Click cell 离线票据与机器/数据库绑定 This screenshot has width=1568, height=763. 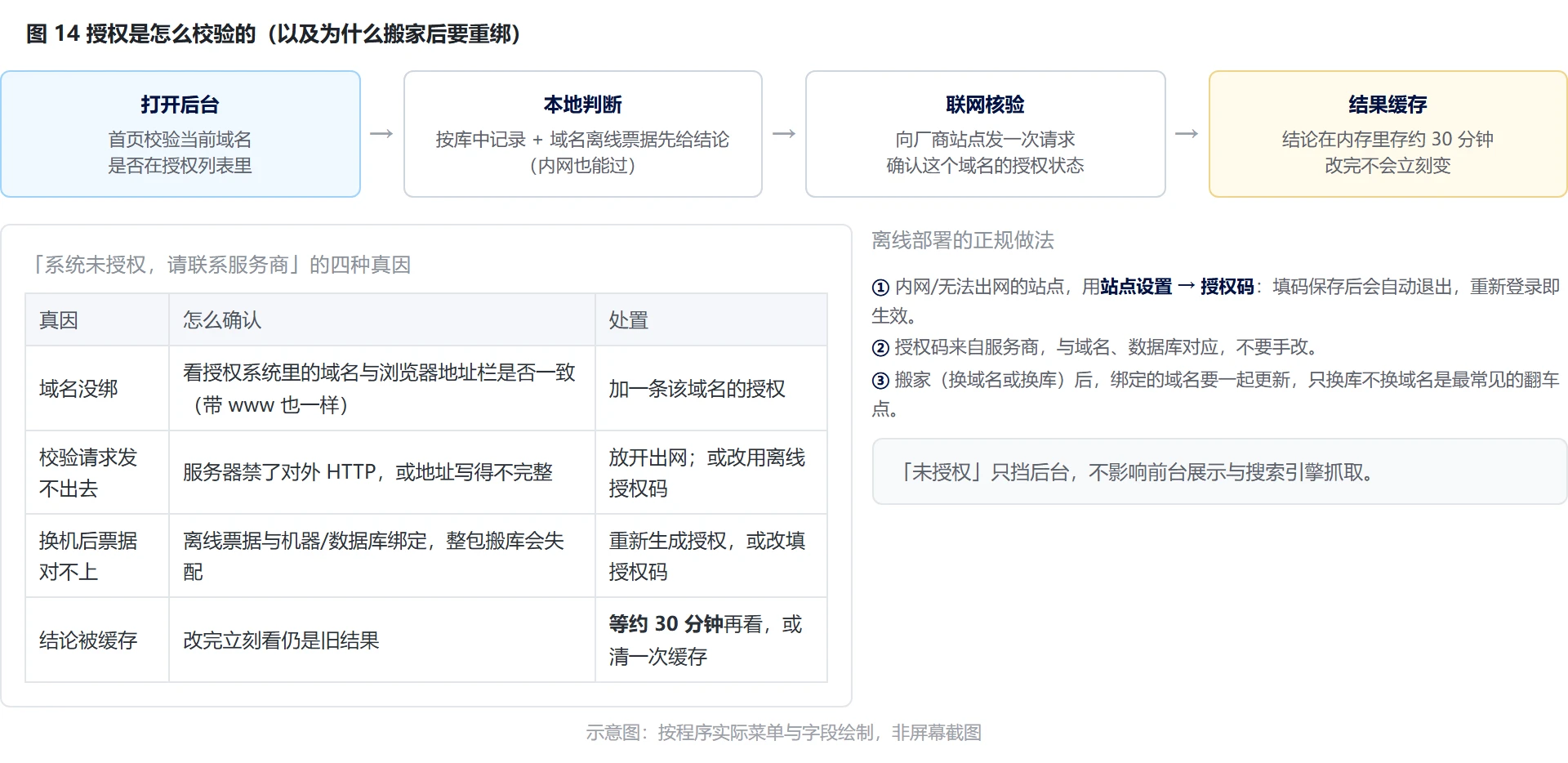[x=381, y=556]
